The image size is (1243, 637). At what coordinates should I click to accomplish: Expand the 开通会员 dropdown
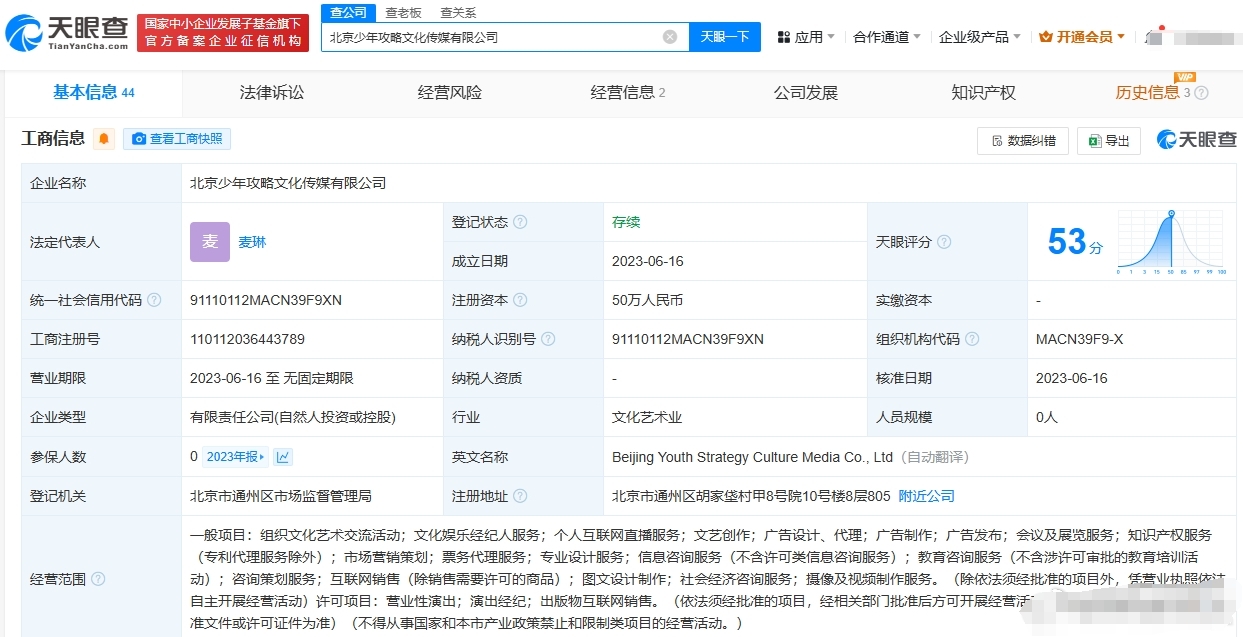(1083, 37)
